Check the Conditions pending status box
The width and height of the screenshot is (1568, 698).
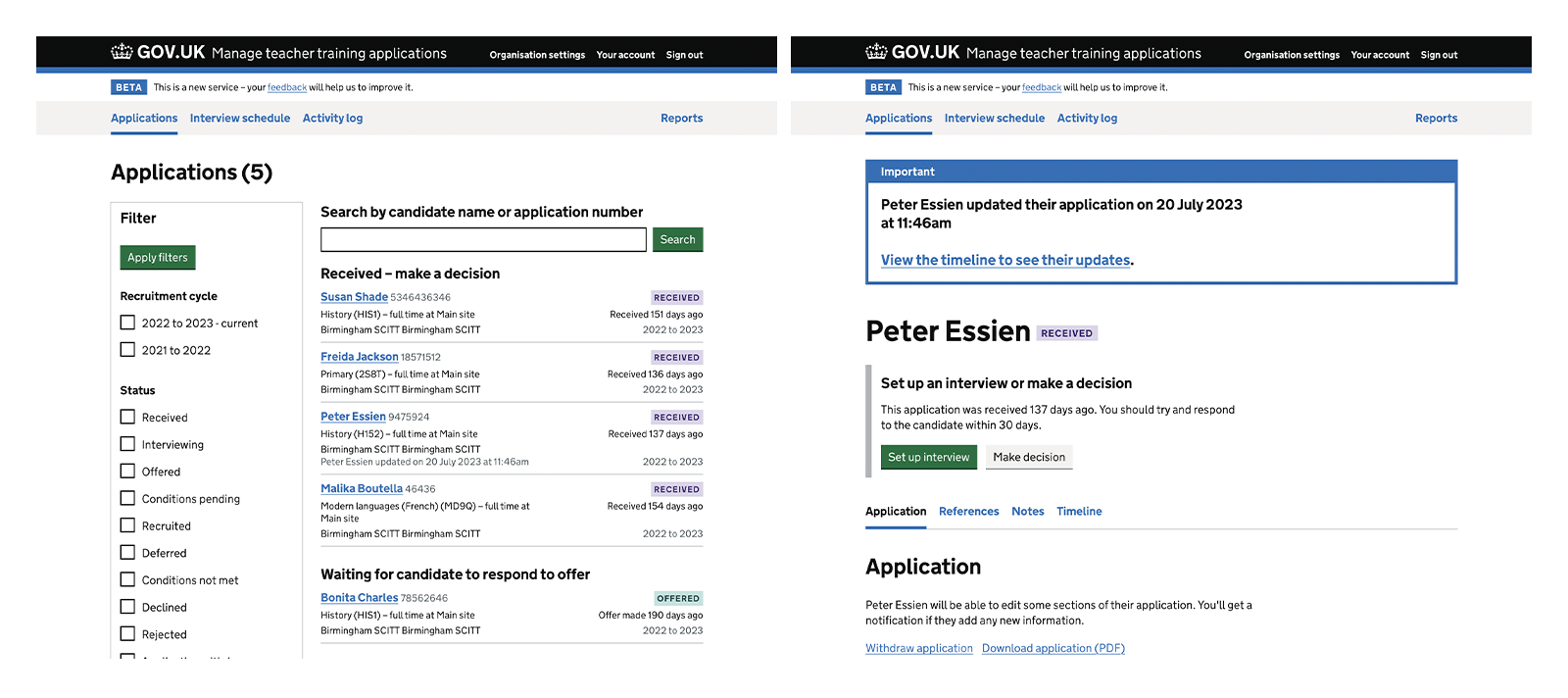click(127, 498)
